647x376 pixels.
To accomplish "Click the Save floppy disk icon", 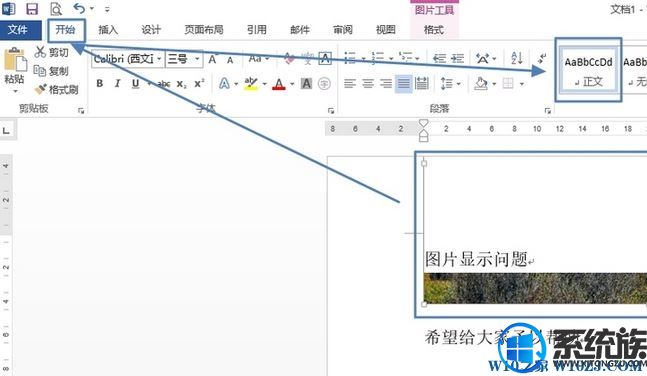I will point(32,8).
